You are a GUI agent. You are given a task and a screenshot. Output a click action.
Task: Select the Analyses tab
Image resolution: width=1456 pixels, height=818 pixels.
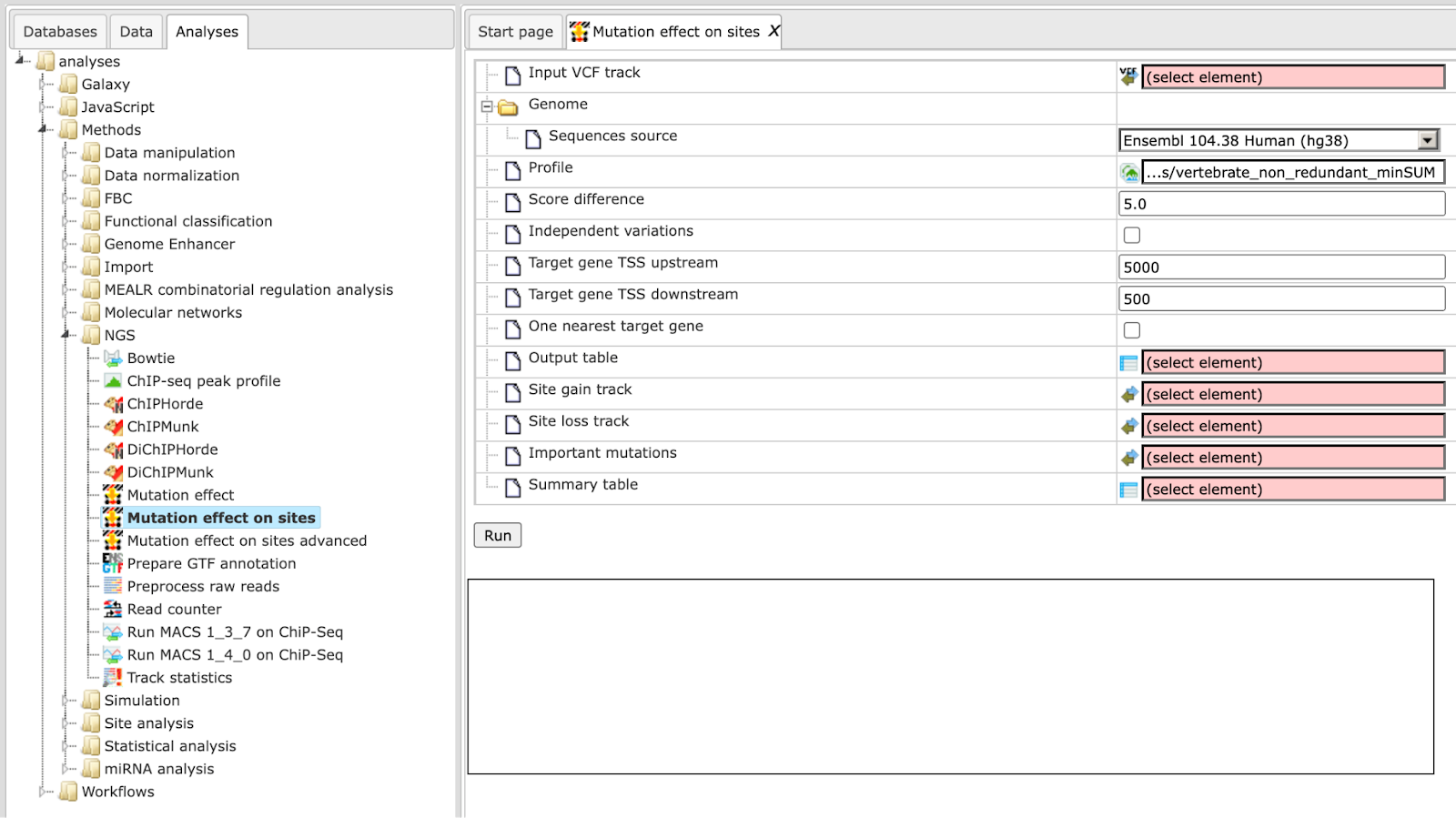[207, 32]
